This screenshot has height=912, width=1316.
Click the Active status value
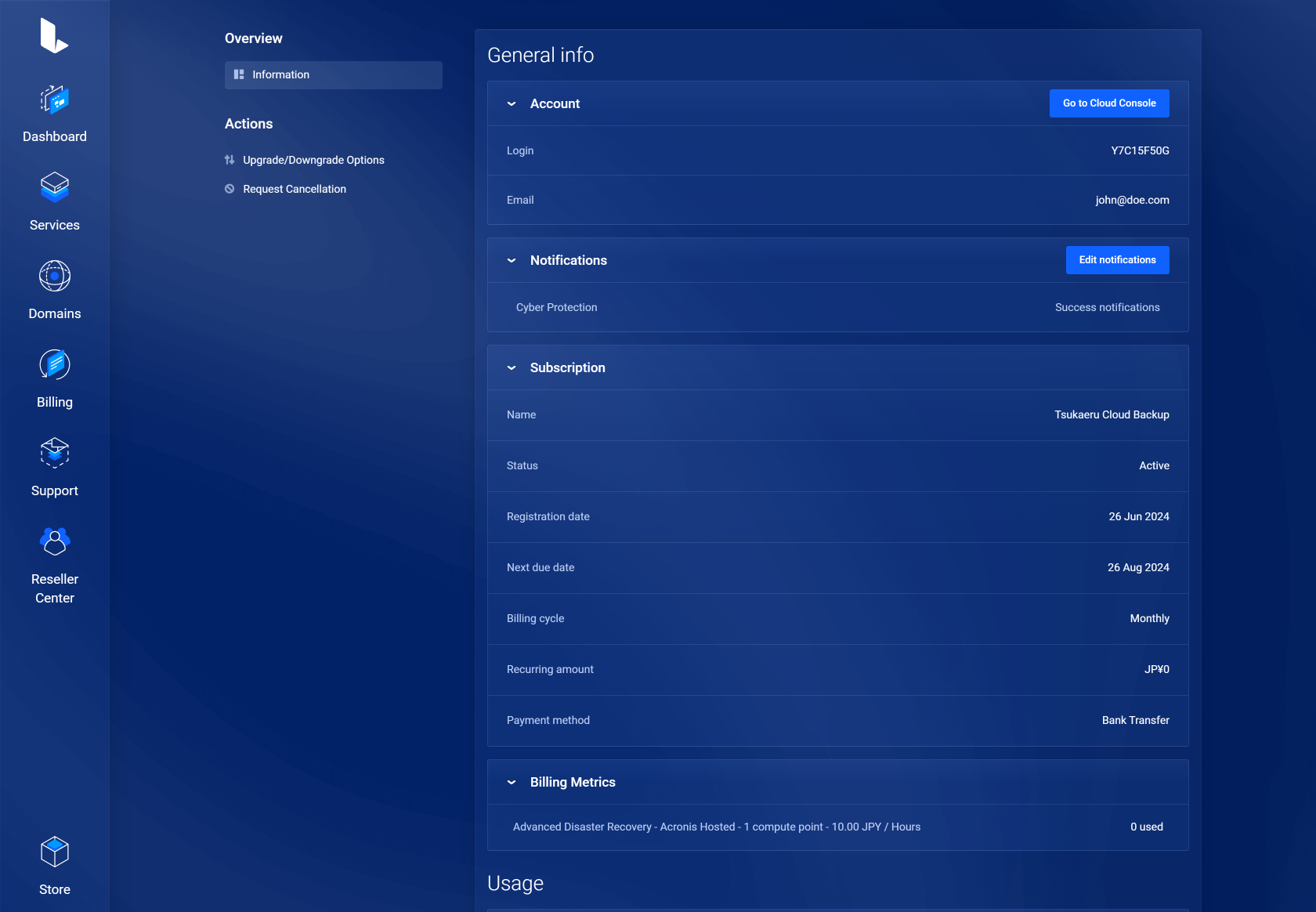pyautogui.click(x=1154, y=465)
